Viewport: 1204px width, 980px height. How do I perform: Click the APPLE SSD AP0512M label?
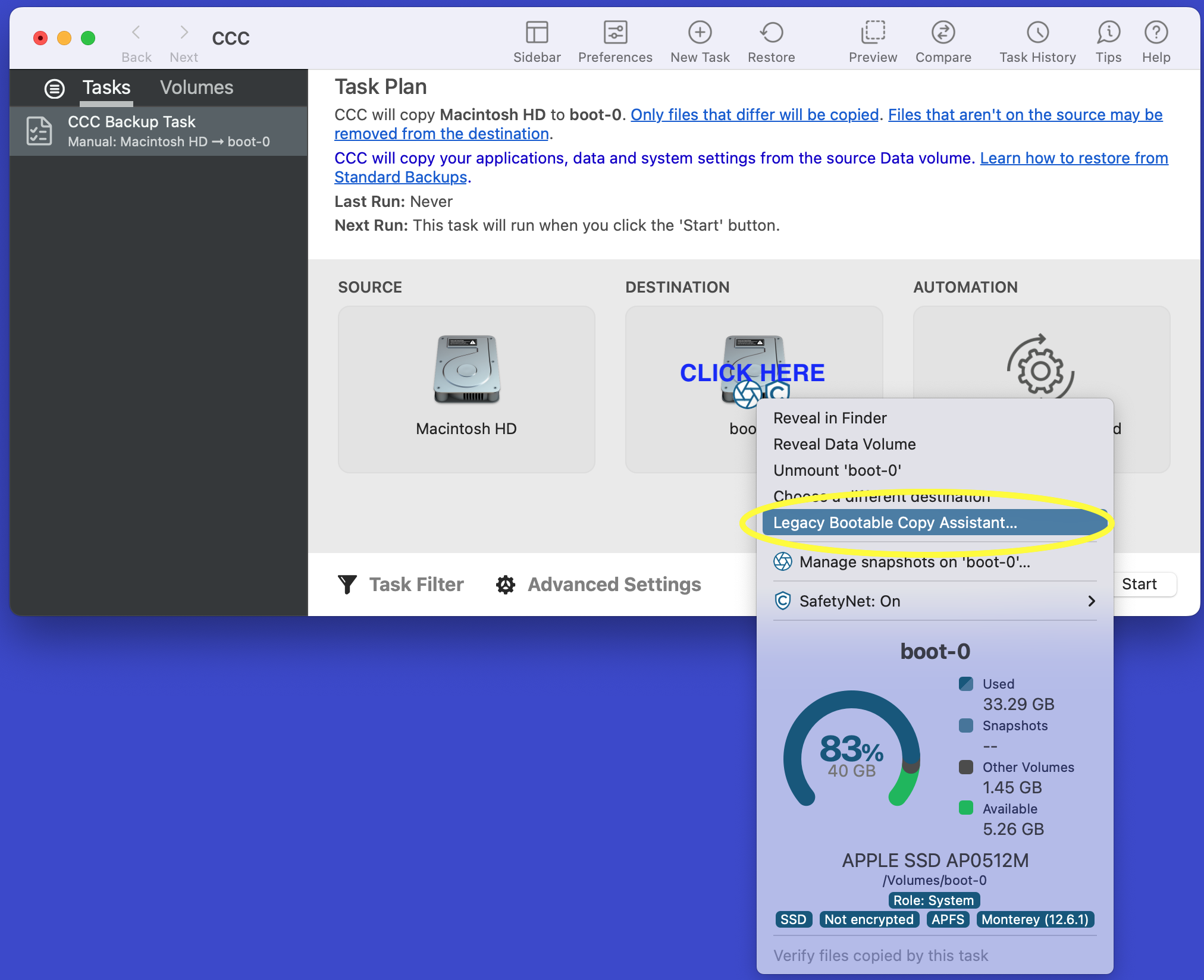(x=935, y=860)
